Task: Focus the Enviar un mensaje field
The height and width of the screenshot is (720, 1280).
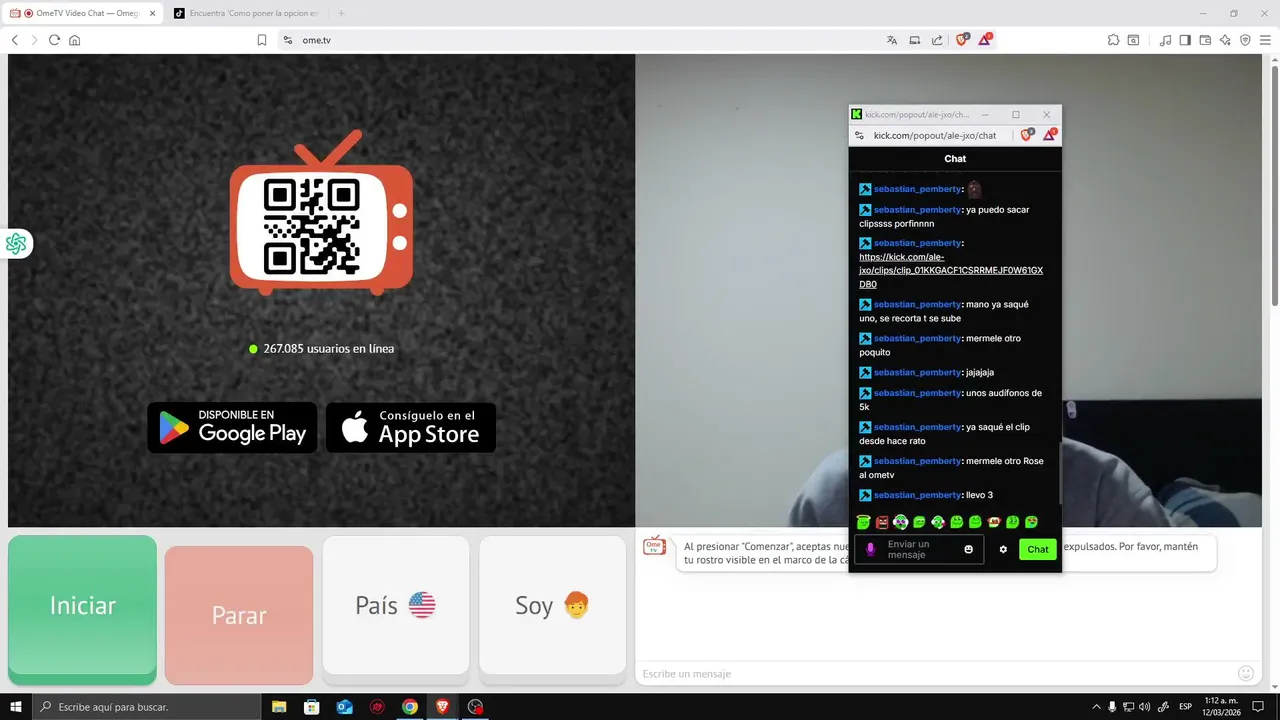Action: pyautogui.click(x=919, y=549)
